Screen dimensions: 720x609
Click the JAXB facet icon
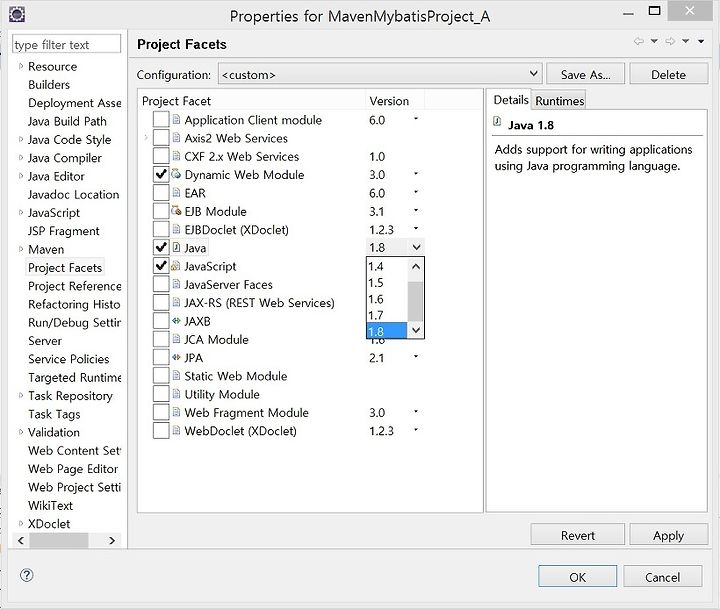click(176, 321)
